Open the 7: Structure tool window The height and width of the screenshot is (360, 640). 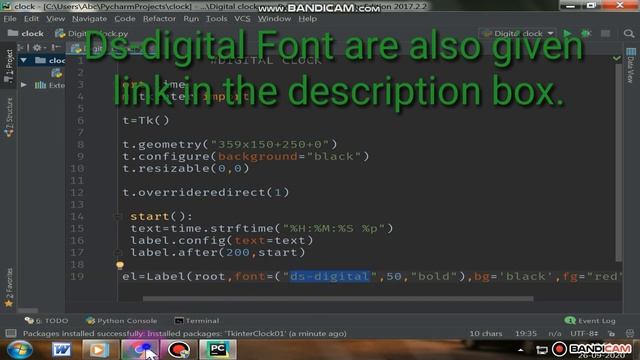(x=9, y=118)
